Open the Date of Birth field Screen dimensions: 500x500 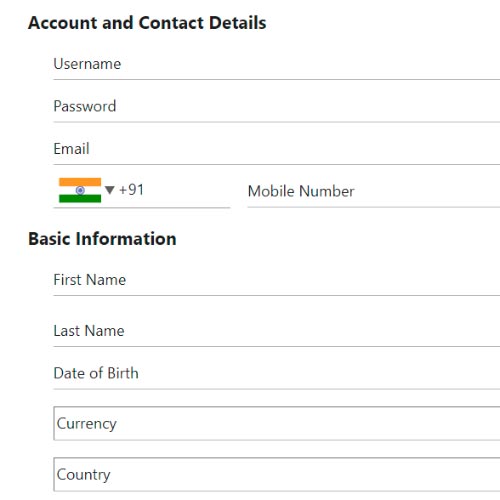pyautogui.click(x=277, y=373)
